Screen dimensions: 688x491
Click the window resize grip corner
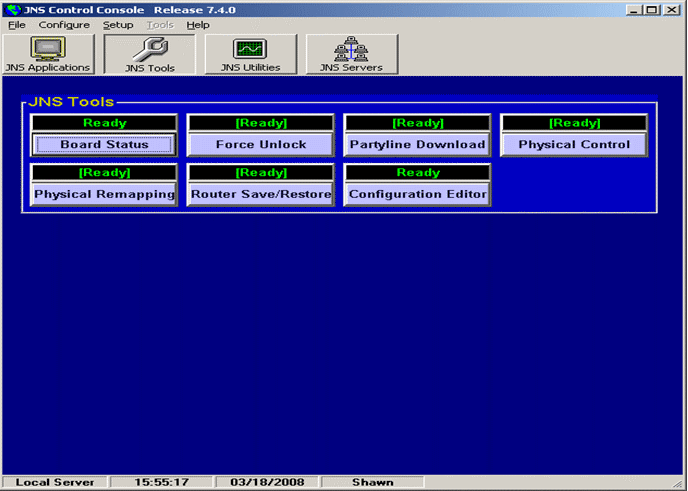coord(678,483)
